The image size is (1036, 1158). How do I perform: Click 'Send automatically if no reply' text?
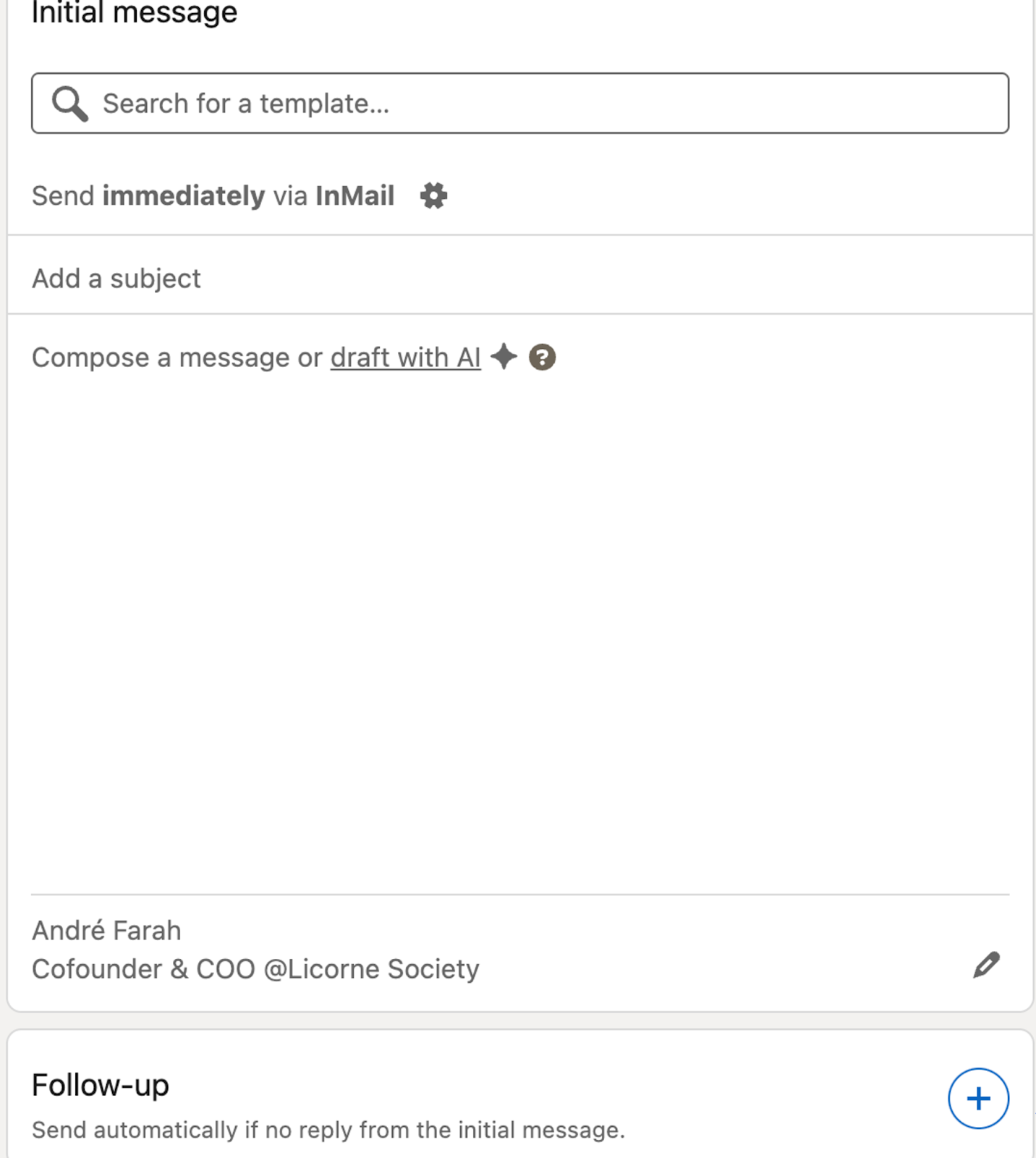coord(328,1129)
